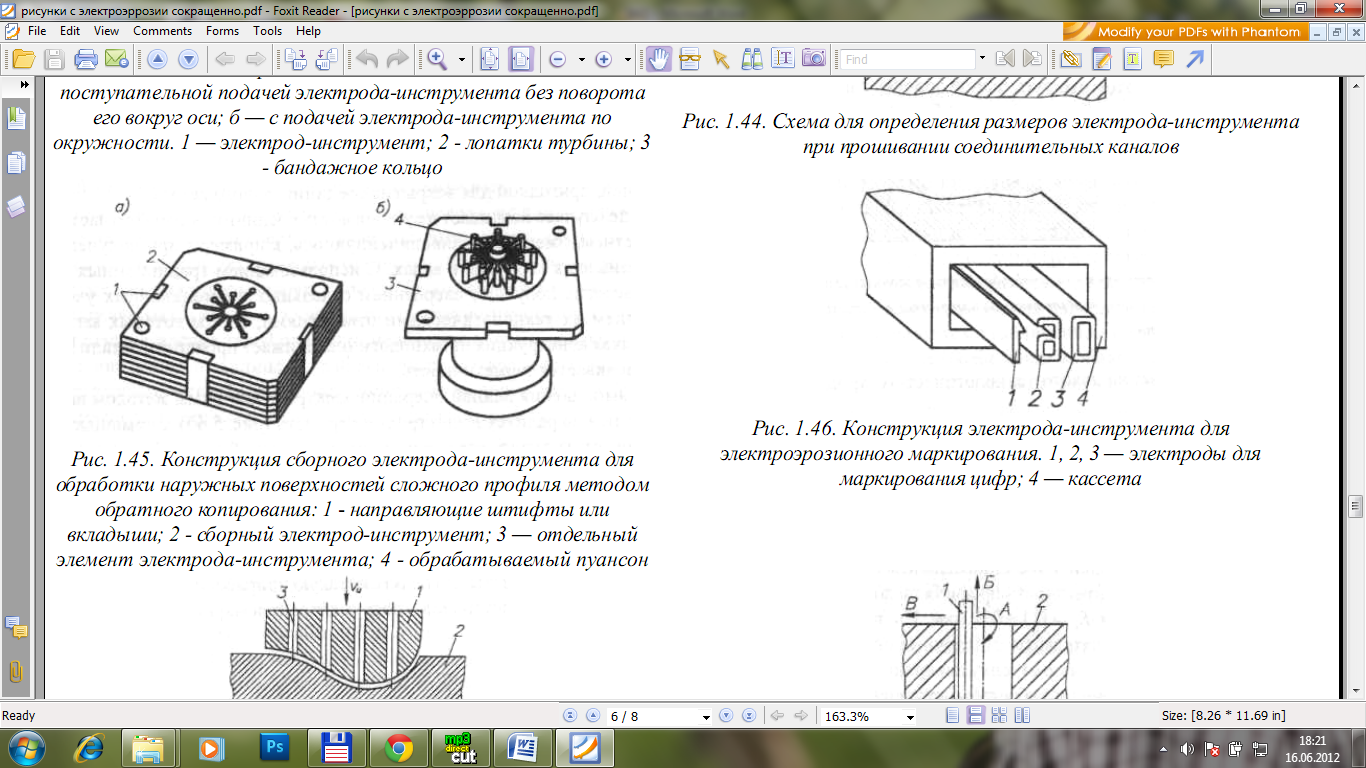Open a PDF with the folder icon

coord(22,59)
